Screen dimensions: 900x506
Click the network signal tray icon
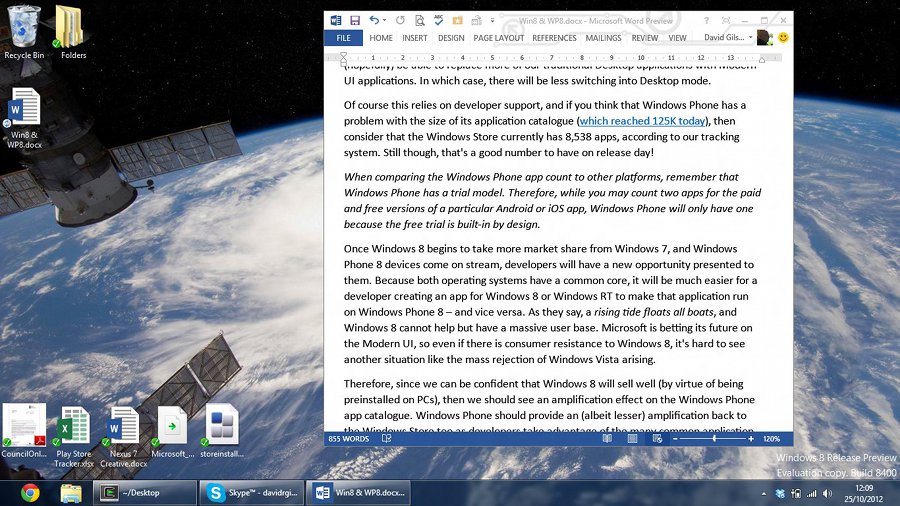(x=812, y=493)
